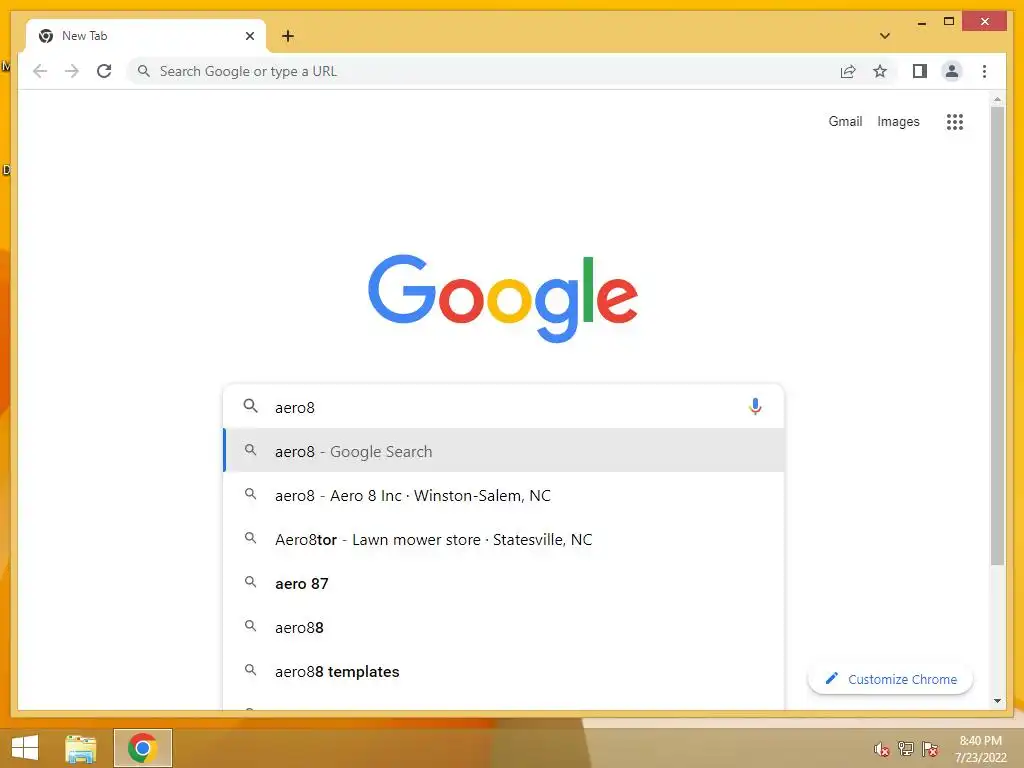Select the New Tab tab
This screenshot has width=1024, height=768.
pyautogui.click(x=146, y=36)
